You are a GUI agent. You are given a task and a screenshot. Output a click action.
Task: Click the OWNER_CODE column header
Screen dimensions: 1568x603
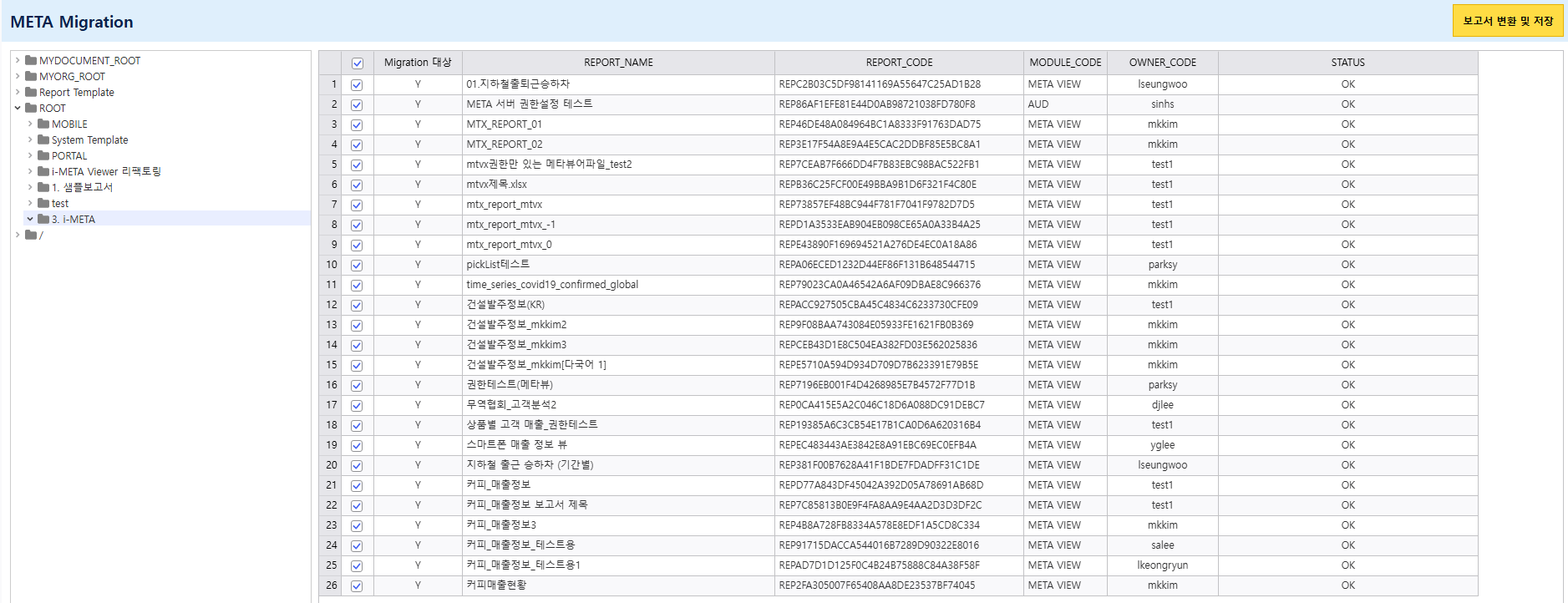pos(1162,63)
